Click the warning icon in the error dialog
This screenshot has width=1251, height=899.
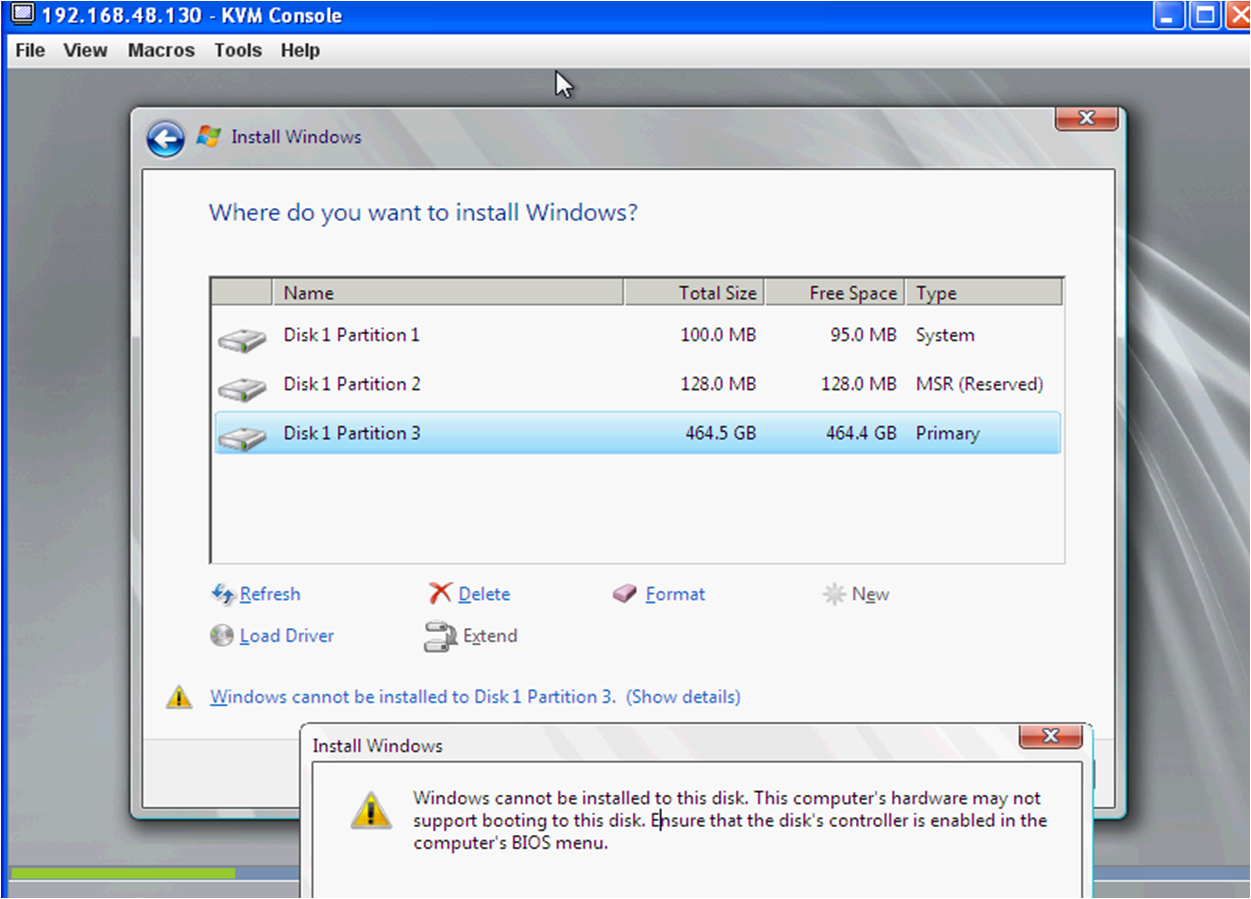(371, 809)
